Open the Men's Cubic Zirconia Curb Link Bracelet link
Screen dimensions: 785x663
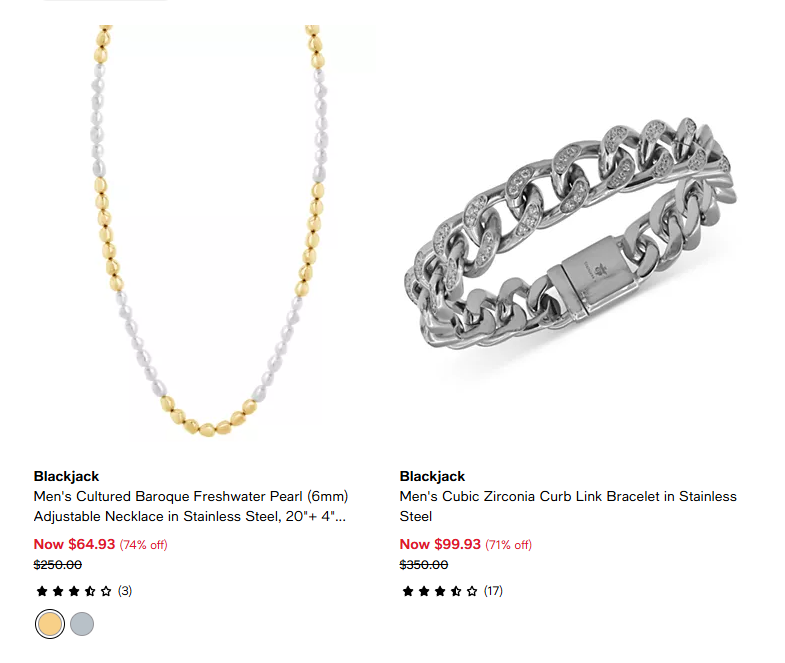point(567,506)
